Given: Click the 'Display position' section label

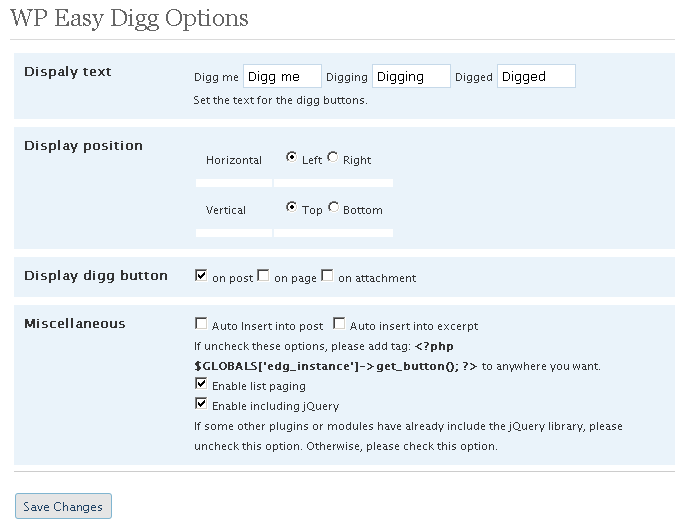Looking at the screenshot, I should coord(83,145).
